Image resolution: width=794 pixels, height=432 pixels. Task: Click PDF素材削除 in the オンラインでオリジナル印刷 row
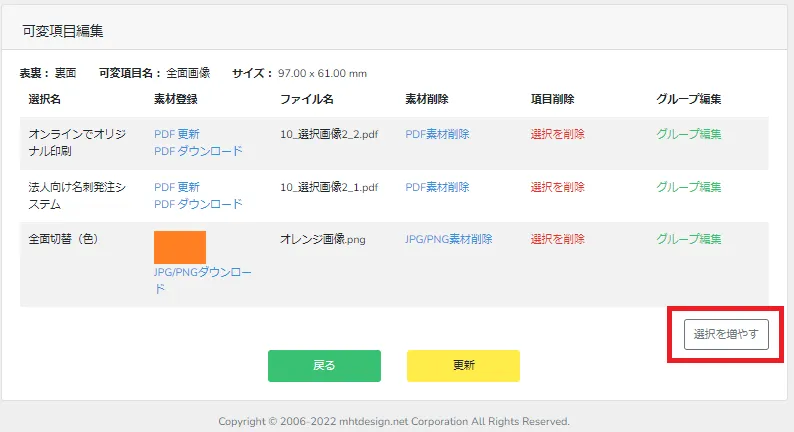pos(437,134)
